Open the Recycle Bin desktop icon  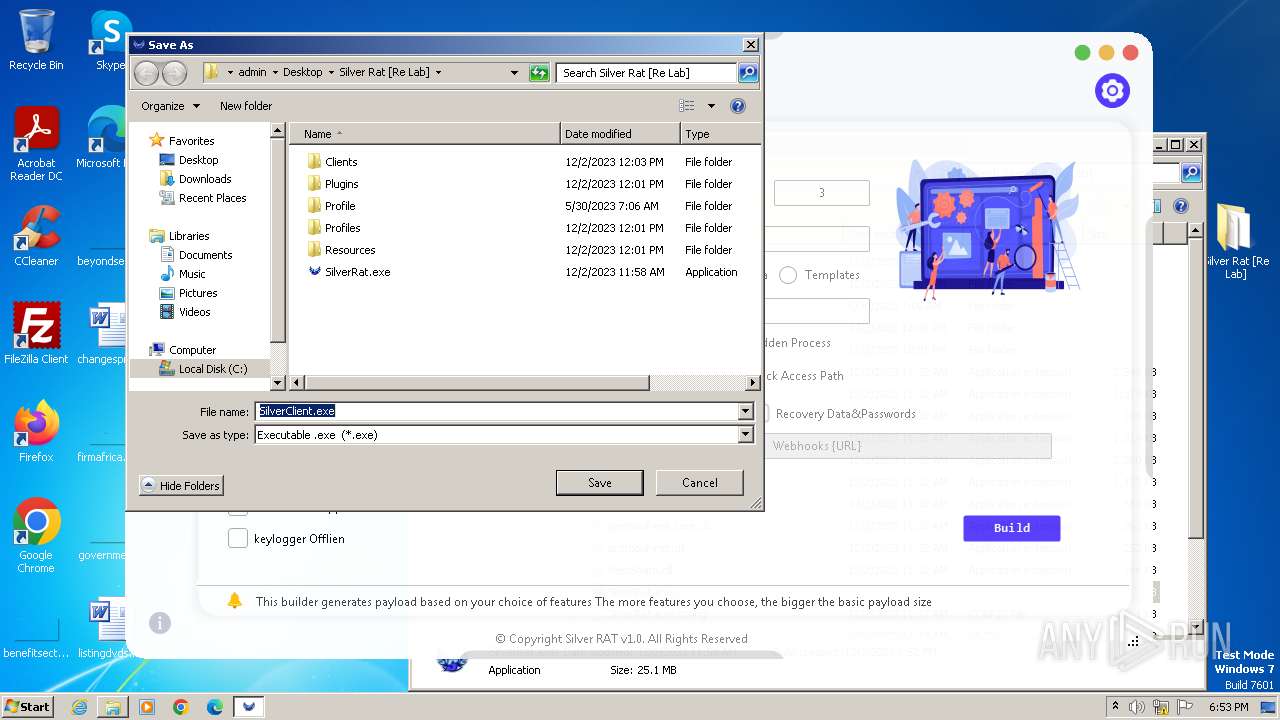point(36,40)
